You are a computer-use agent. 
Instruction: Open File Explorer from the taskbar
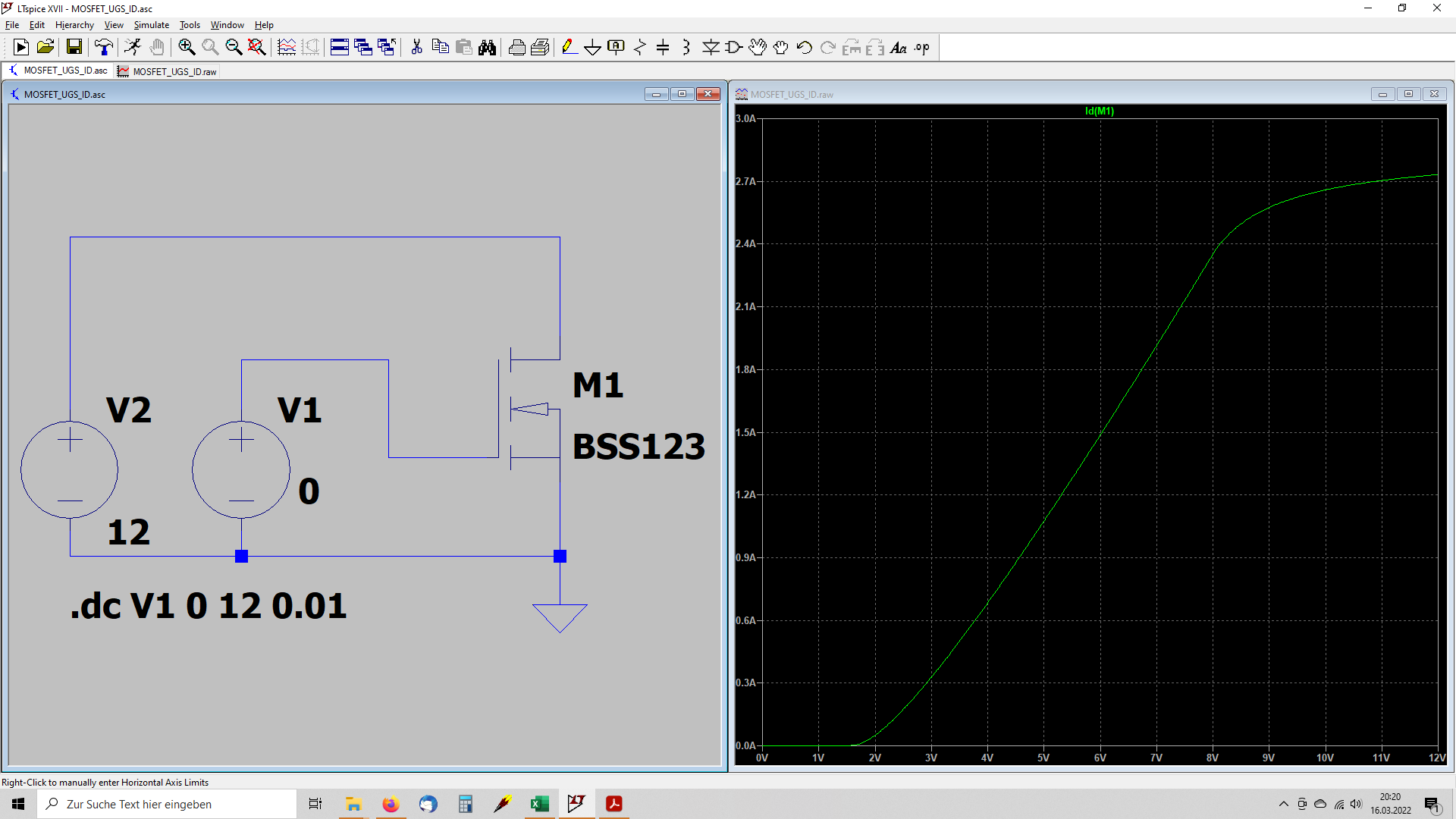(x=353, y=804)
